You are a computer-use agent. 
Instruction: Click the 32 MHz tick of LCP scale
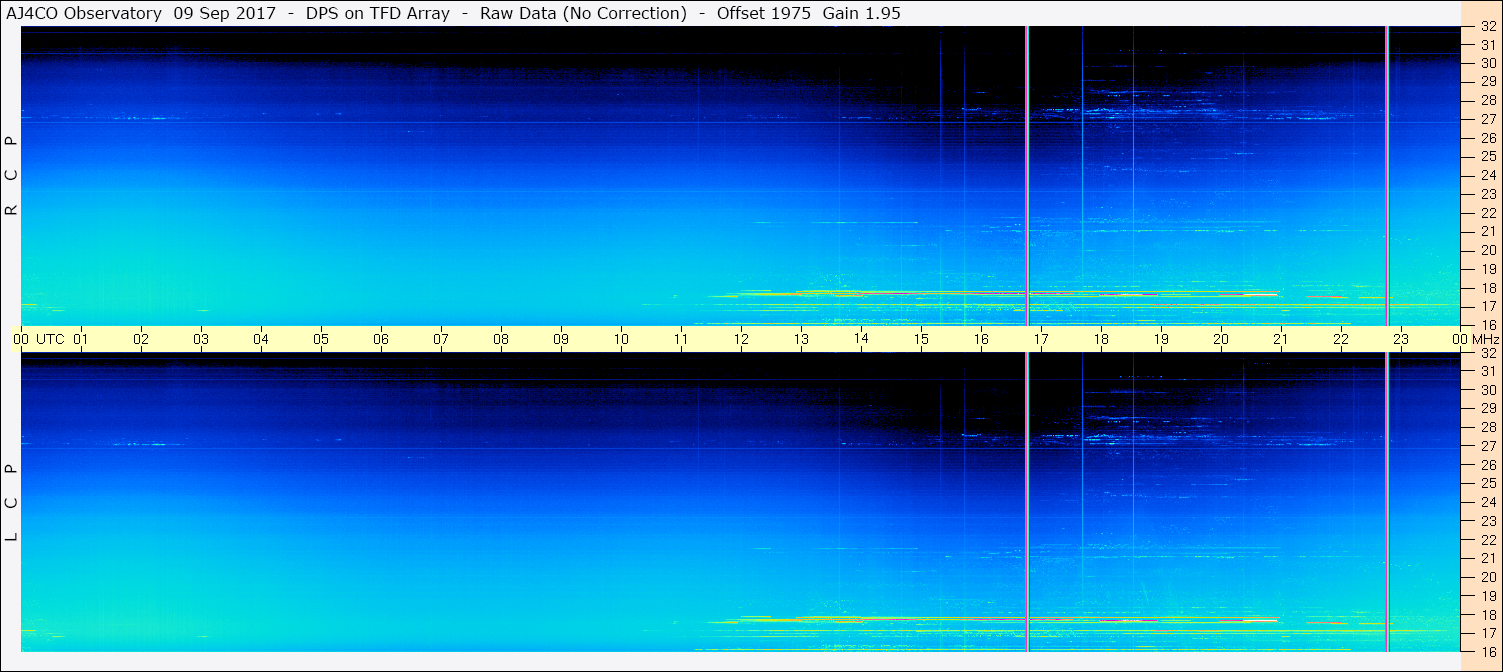click(1487, 353)
